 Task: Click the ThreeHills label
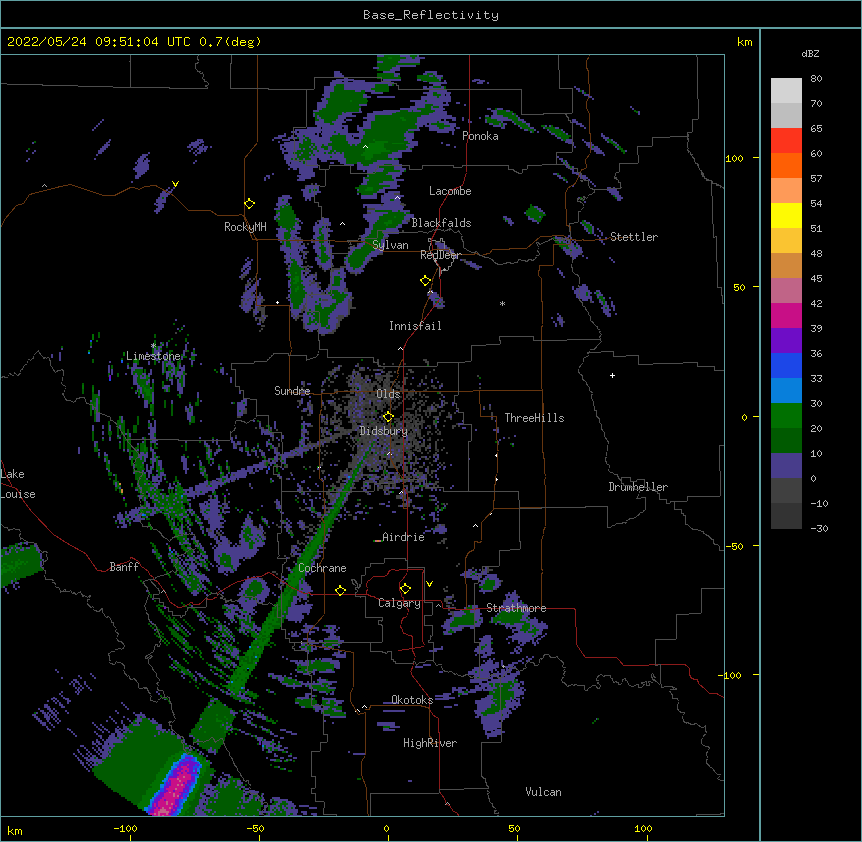click(x=534, y=418)
